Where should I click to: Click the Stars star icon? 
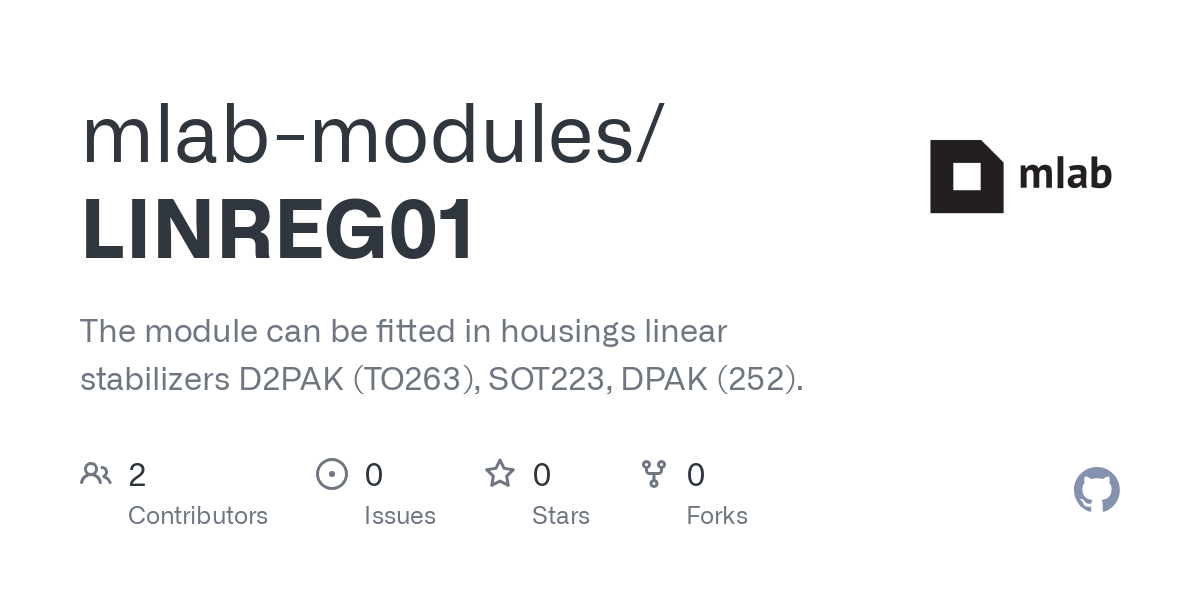499,474
